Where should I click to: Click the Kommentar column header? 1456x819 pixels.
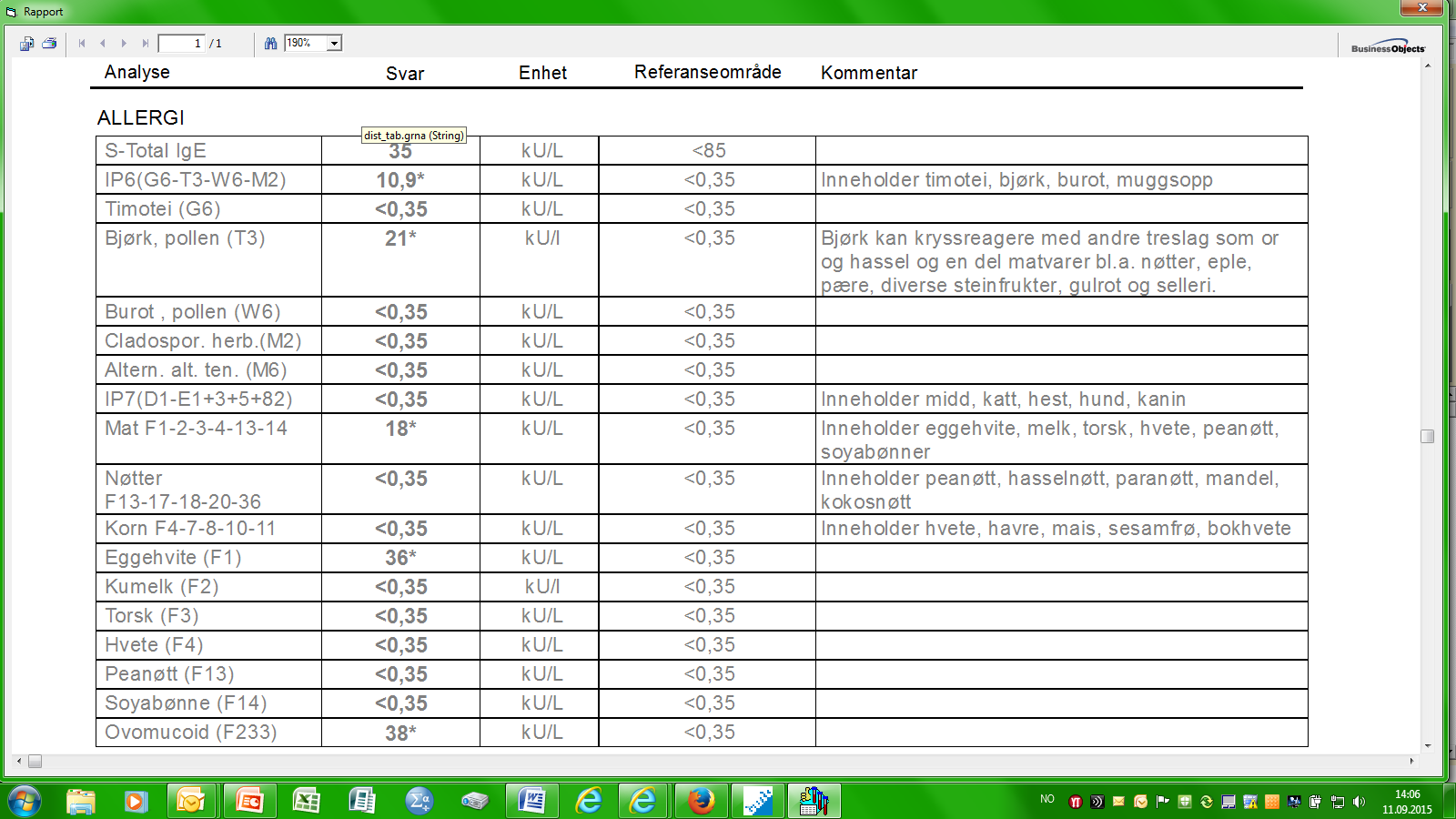click(869, 73)
